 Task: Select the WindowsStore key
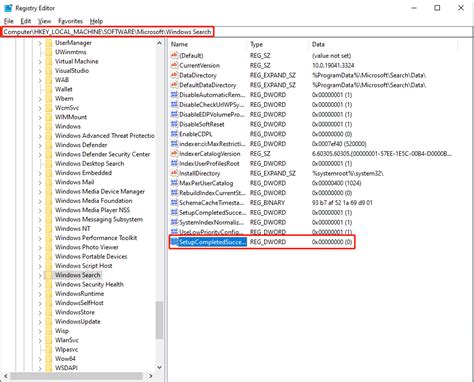tap(75, 312)
